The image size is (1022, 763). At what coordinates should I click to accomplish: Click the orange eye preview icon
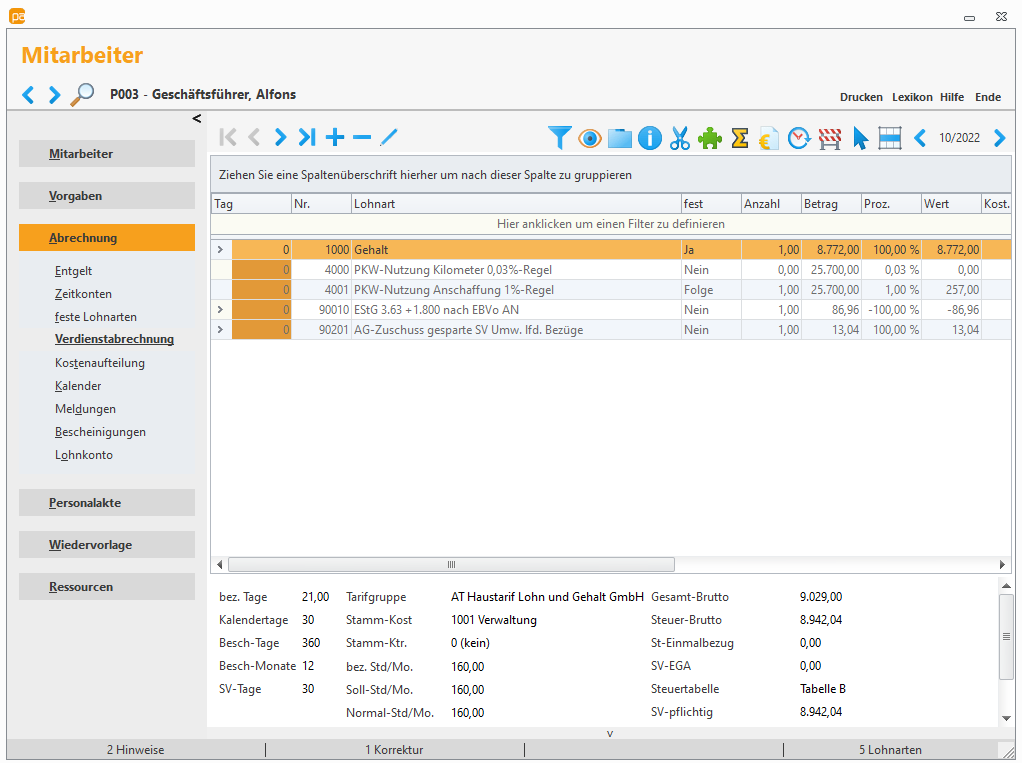tap(590, 138)
